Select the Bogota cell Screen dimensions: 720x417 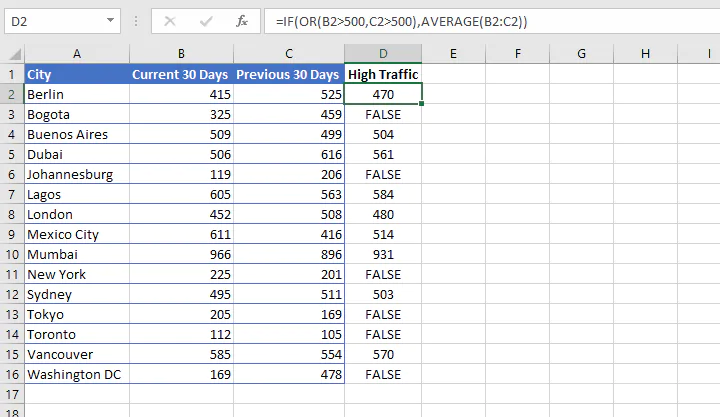(77, 114)
